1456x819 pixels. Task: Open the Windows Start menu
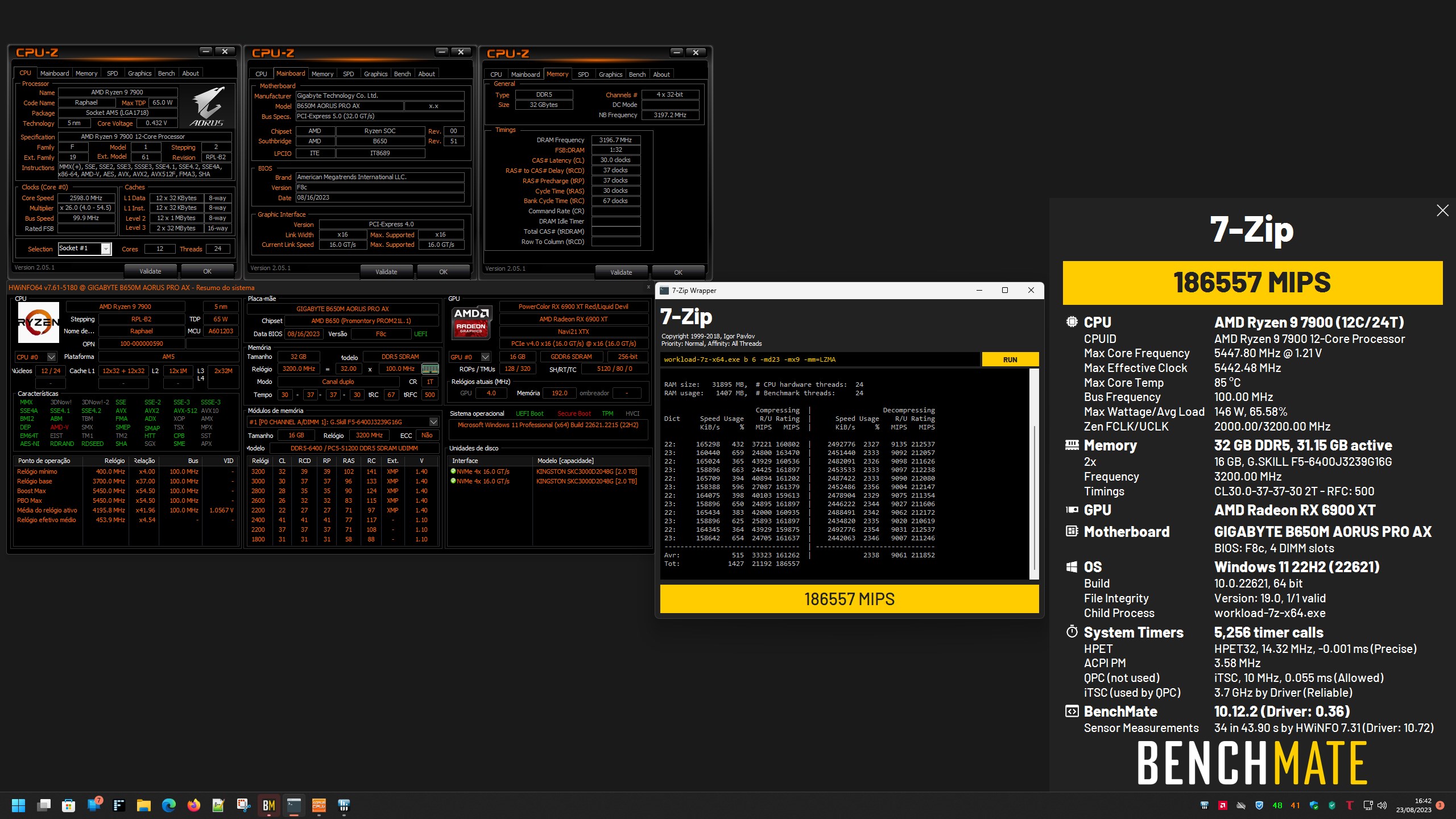pyautogui.click(x=18, y=805)
